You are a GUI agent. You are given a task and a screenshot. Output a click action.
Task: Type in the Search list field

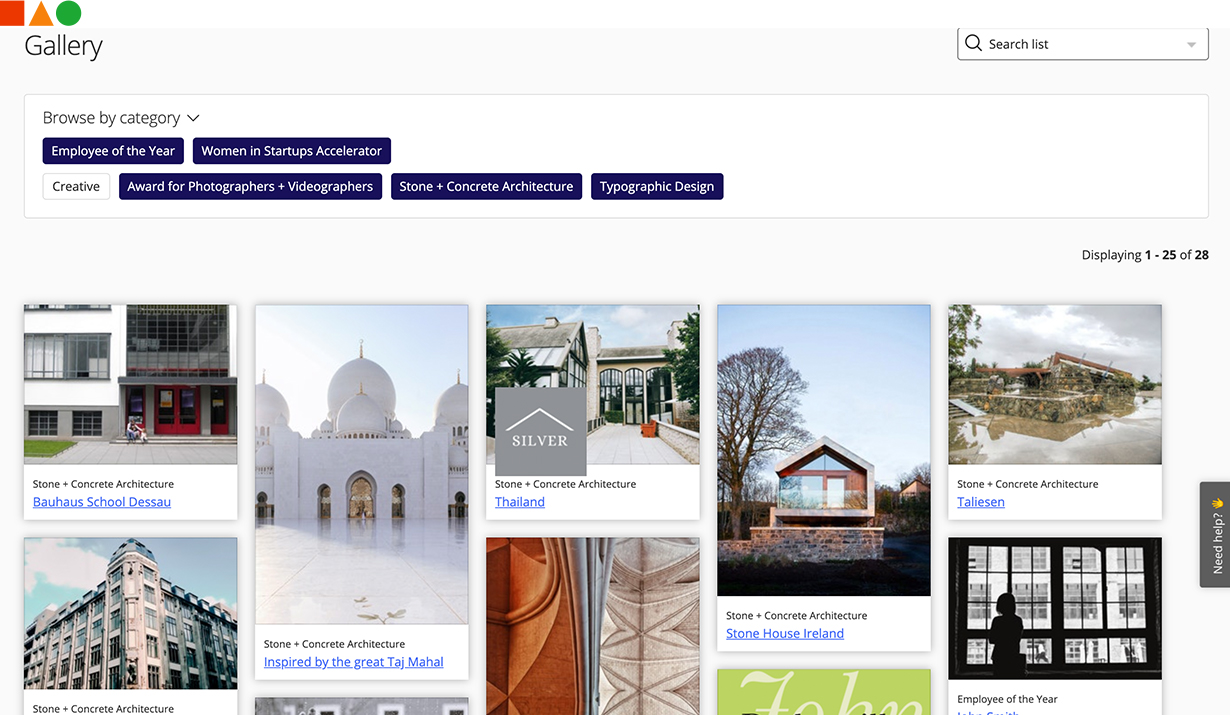1080,44
